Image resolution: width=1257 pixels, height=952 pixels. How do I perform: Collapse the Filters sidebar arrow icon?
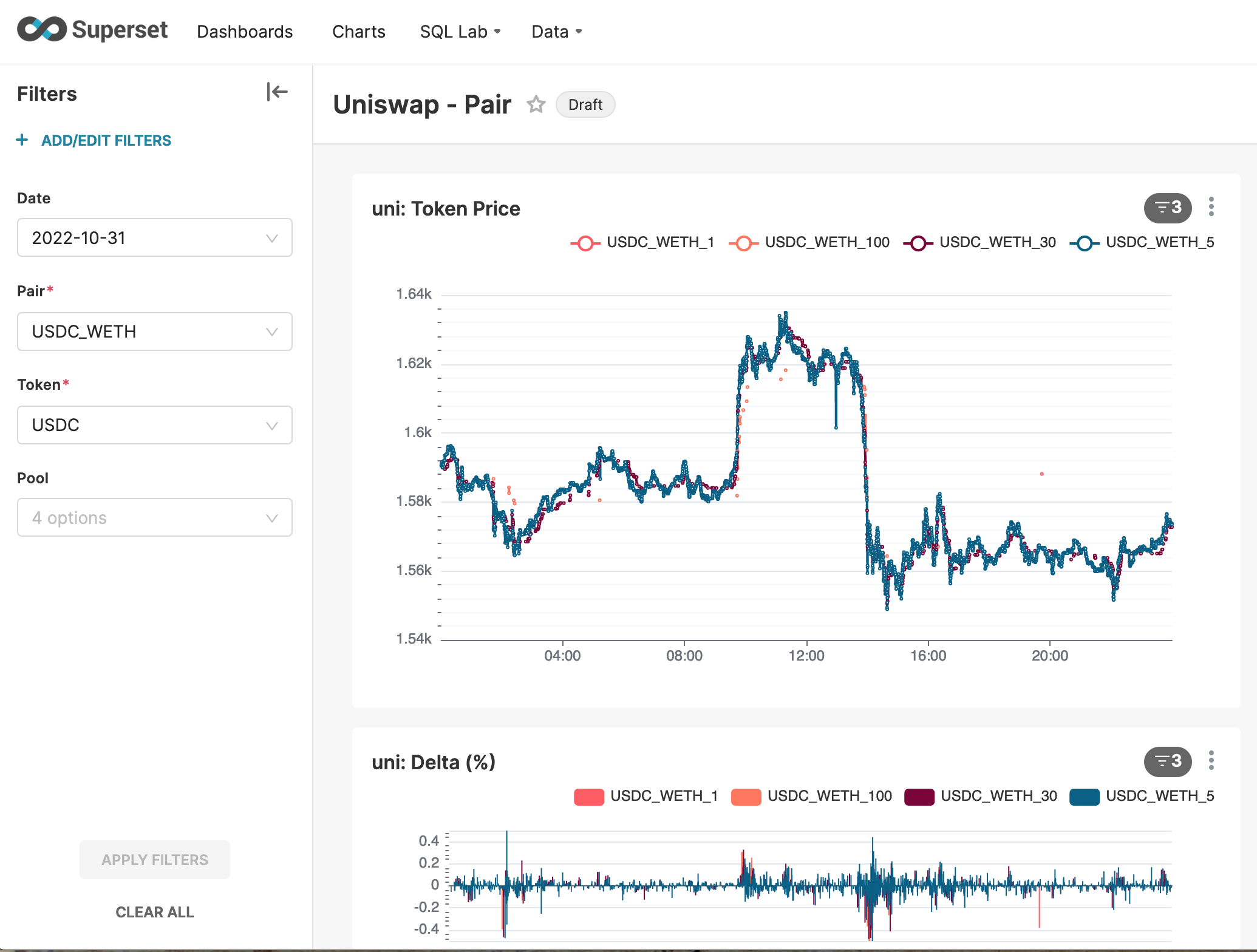[277, 92]
